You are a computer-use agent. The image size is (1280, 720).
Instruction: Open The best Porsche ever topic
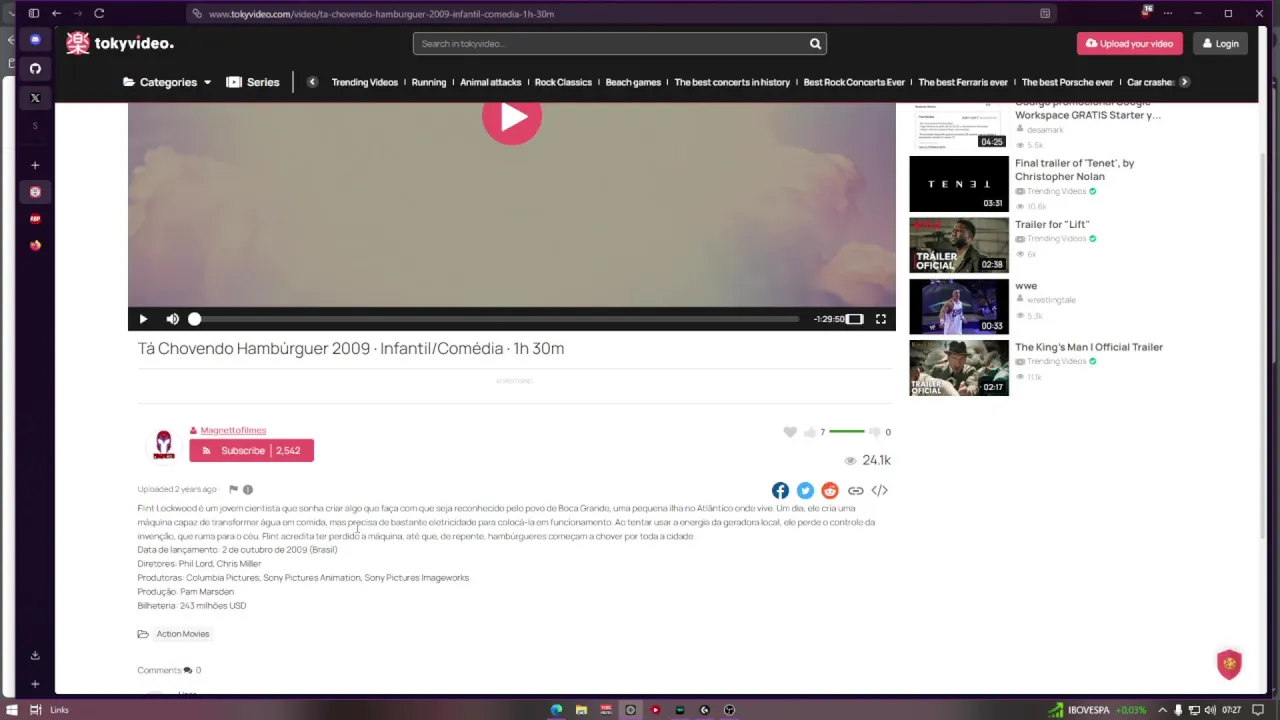[x=1067, y=82]
